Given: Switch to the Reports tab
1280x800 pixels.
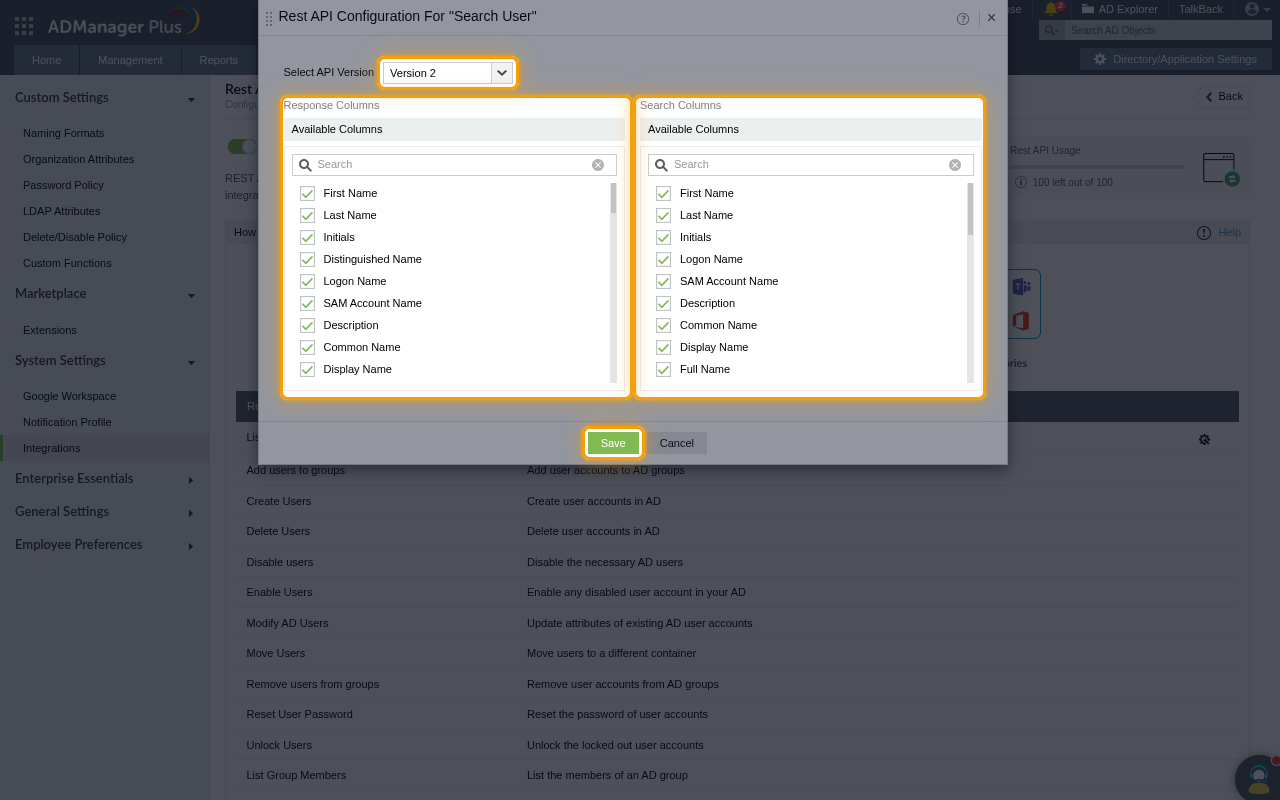Looking at the screenshot, I should 218,60.
